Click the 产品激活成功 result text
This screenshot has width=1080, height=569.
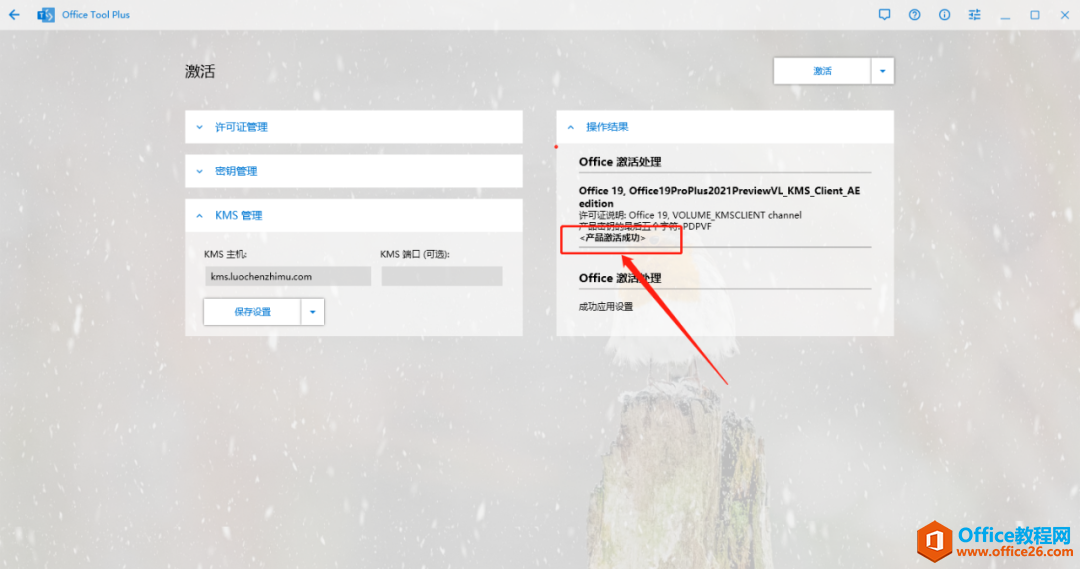tap(612, 238)
